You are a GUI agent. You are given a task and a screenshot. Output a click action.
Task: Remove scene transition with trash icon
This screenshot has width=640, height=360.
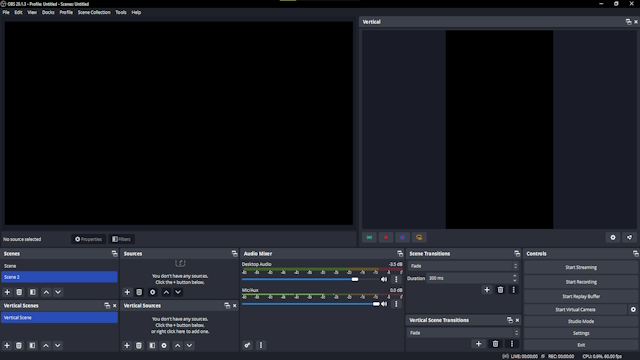(500, 290)
